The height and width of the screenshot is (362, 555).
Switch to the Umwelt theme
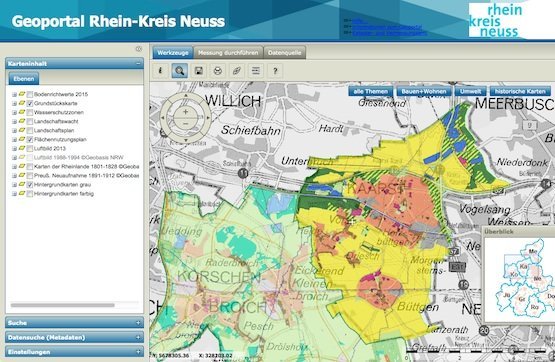470,91
